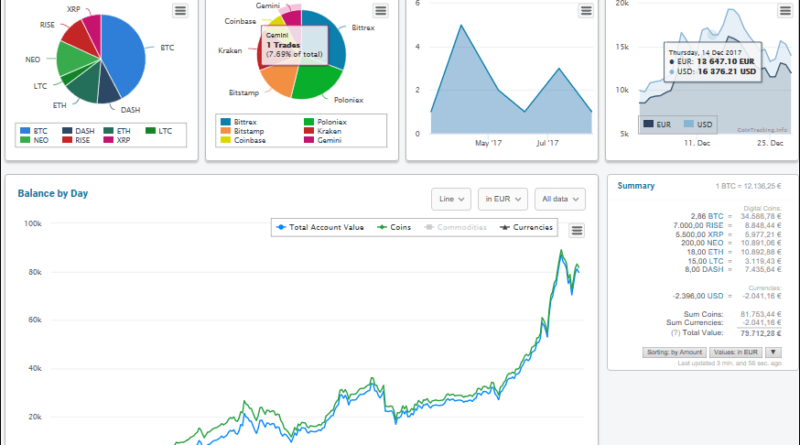Toggle the Total Account Value series
This screenshot has height=445, width=800.
320,228
